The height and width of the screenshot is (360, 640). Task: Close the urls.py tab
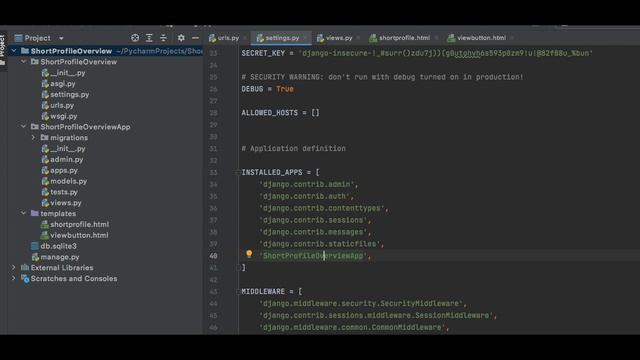point(244,38)
